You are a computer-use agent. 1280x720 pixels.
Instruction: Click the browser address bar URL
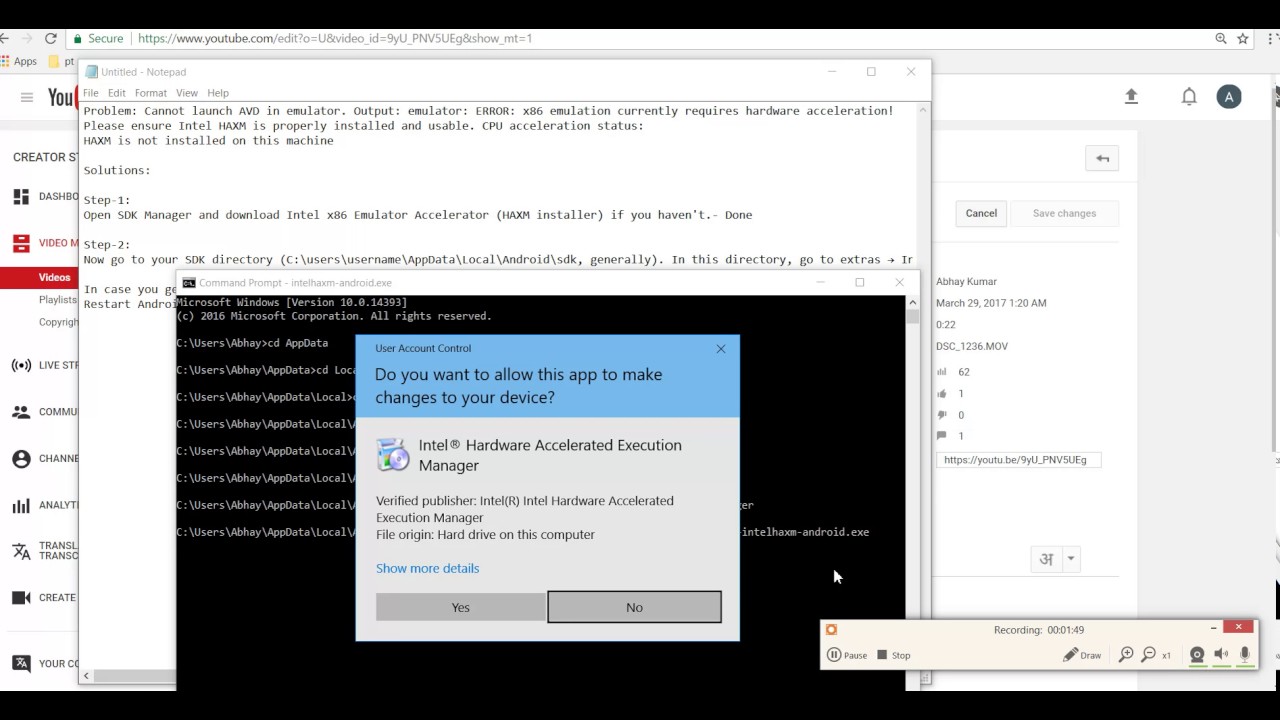(x=335, y=38)
